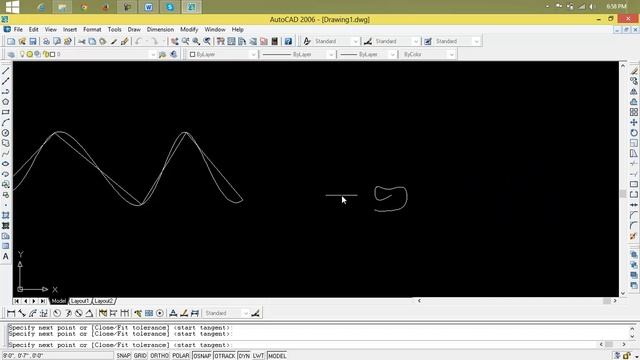This screenshot has width=640, height=360.
Task: Select the Angular Dimension tool
Action: click(x=89, y=313)
